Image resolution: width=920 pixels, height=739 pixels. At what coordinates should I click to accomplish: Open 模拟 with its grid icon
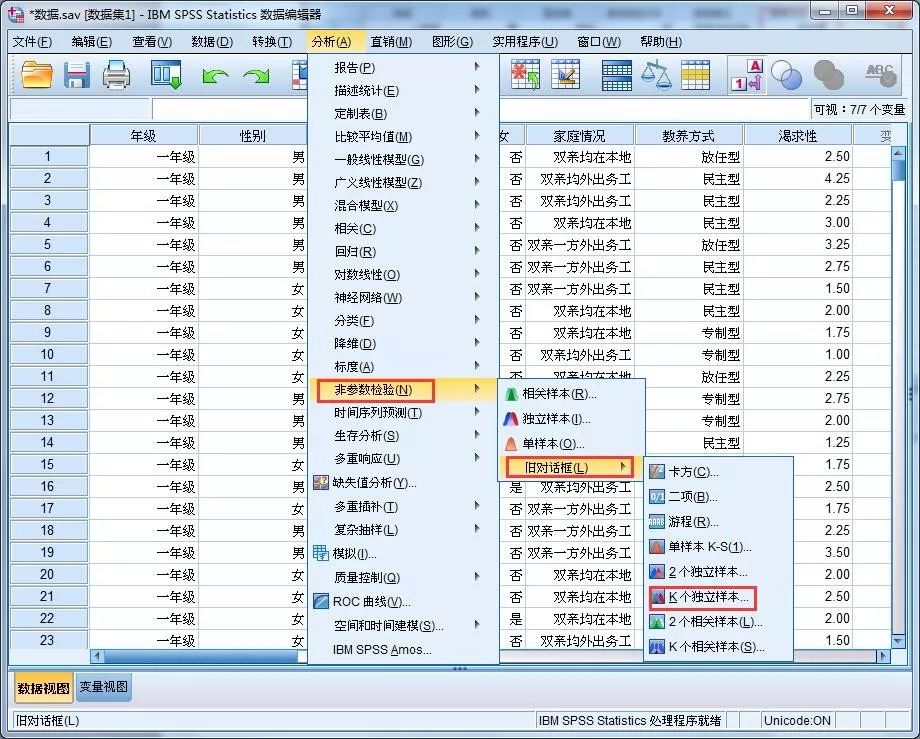tap(320, 553)
